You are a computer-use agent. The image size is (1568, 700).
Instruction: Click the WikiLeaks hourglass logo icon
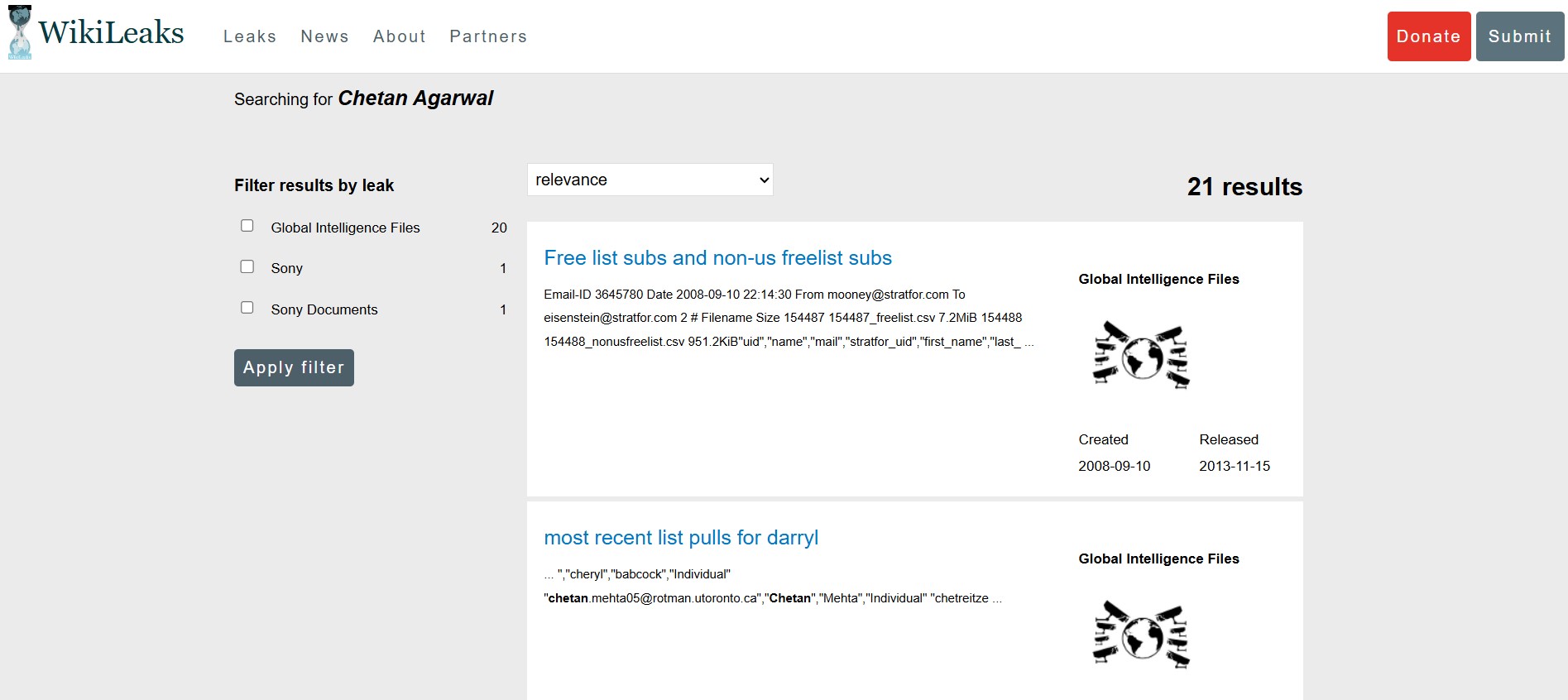[20, 33]
